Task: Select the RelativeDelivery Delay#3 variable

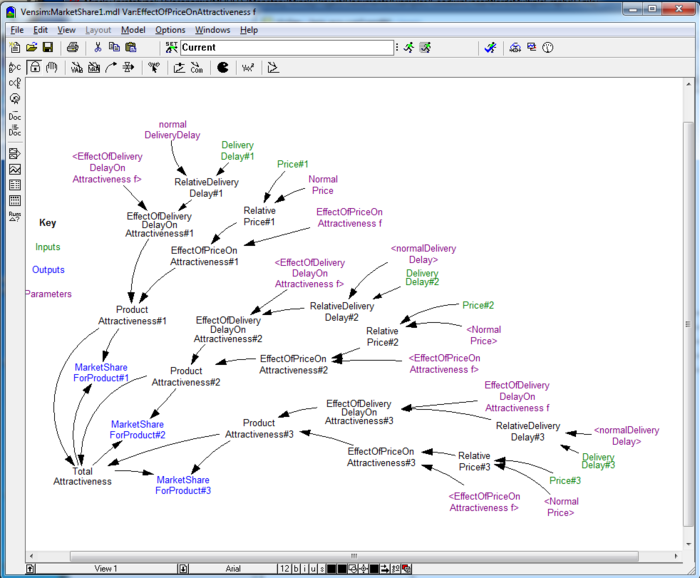Action: [528, 432]
